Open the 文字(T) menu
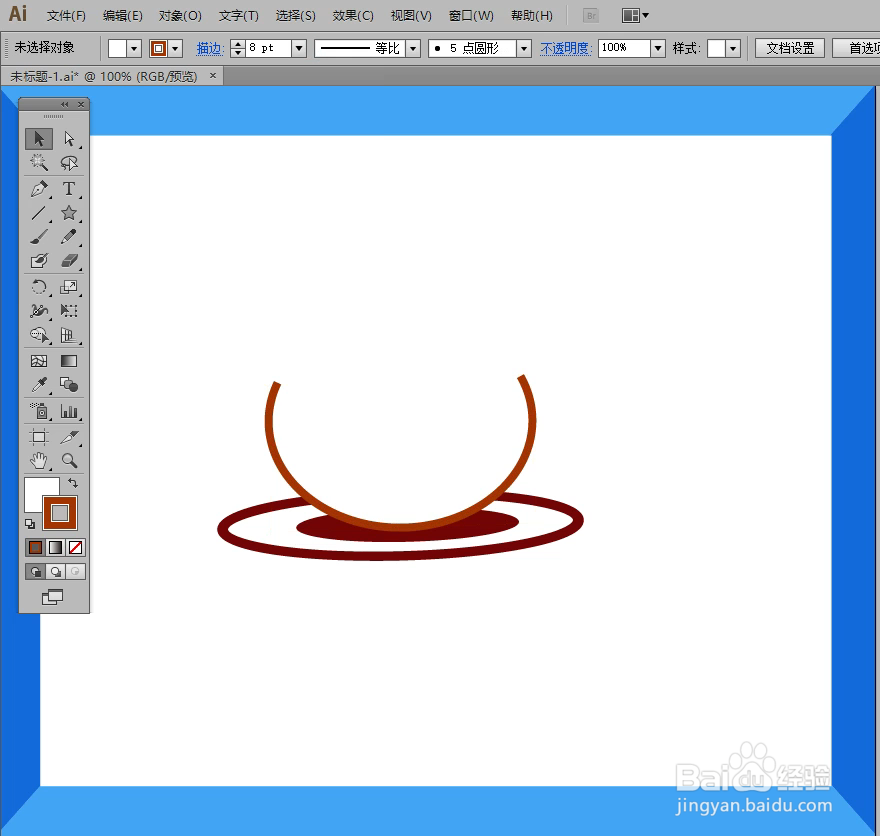Viewport: 880px width, 836px height. (x=239, y=16)
